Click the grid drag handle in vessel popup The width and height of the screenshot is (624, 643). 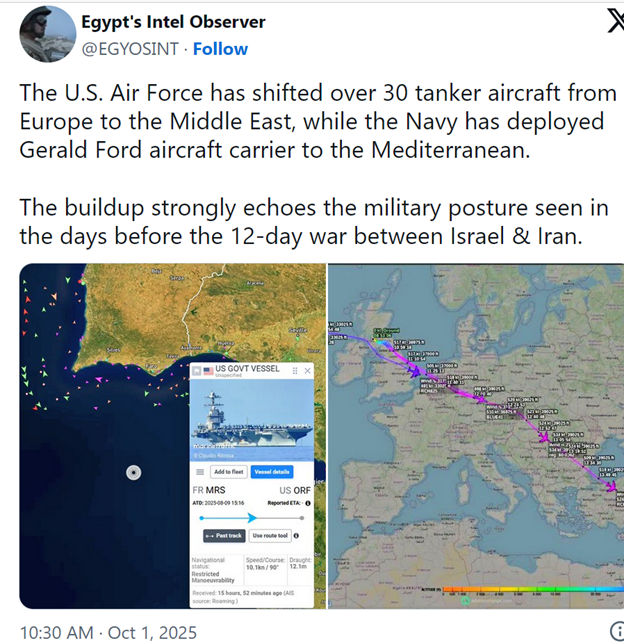point(295,371)
